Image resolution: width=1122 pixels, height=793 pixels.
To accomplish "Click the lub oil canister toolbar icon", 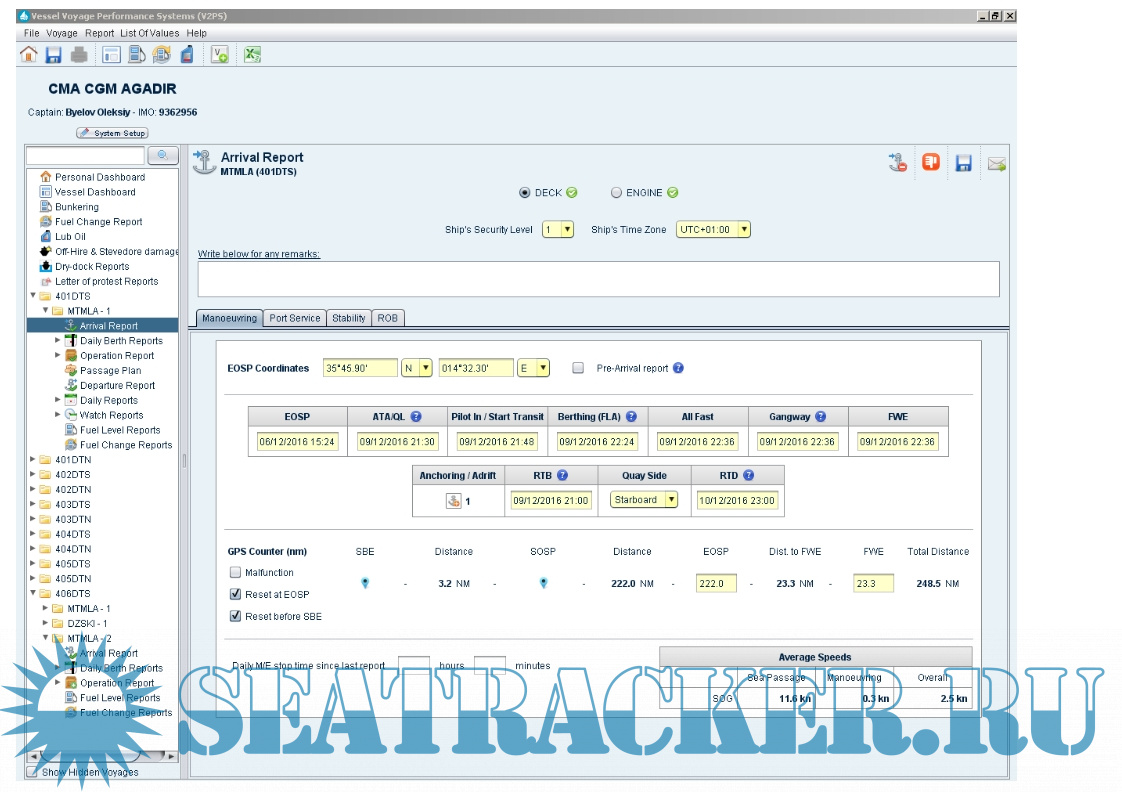I will (x=186, y=55).
